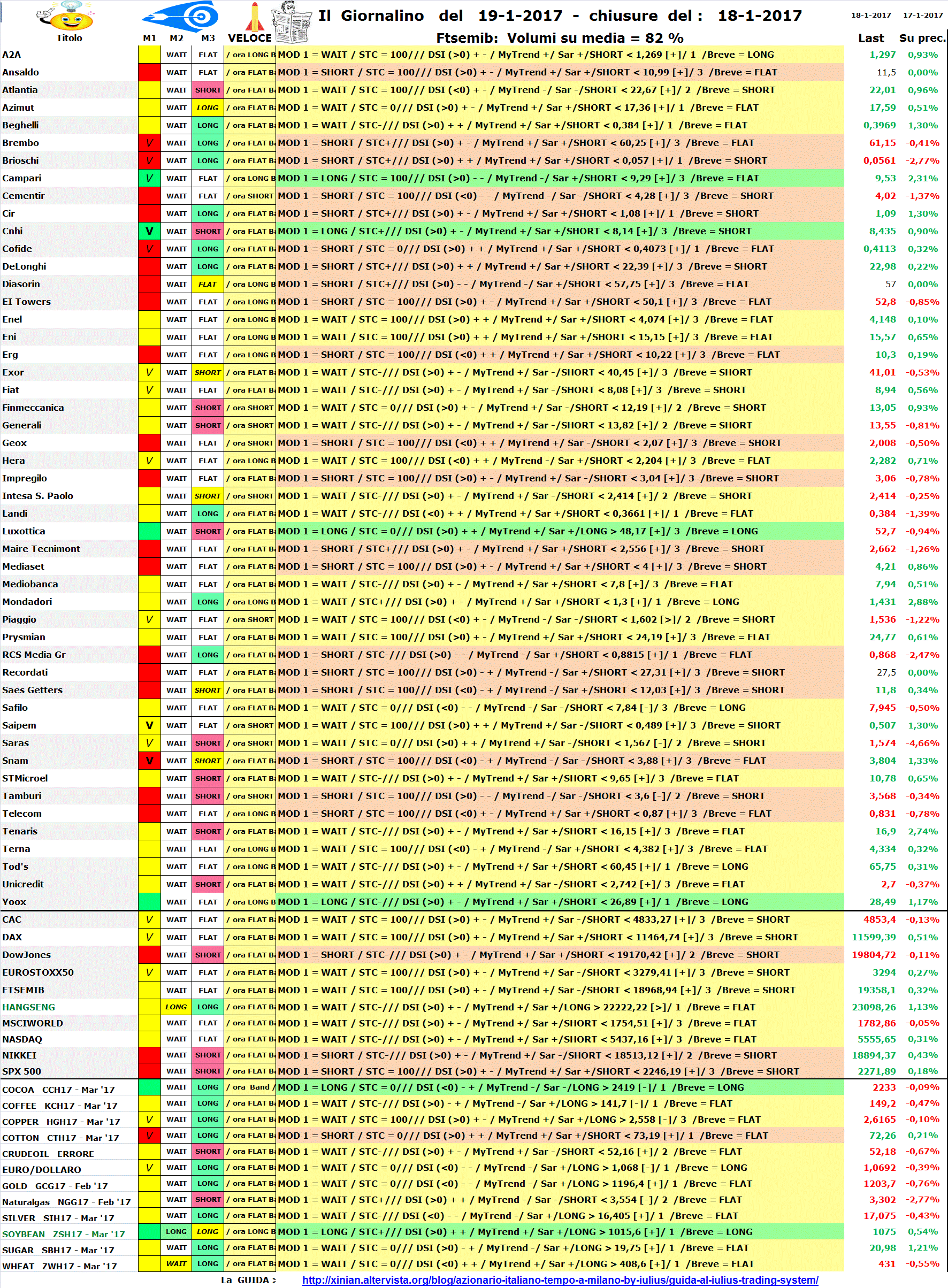Click the Titolo column header
This screenshot has width=948, height=1288.
tap(69, 38)
